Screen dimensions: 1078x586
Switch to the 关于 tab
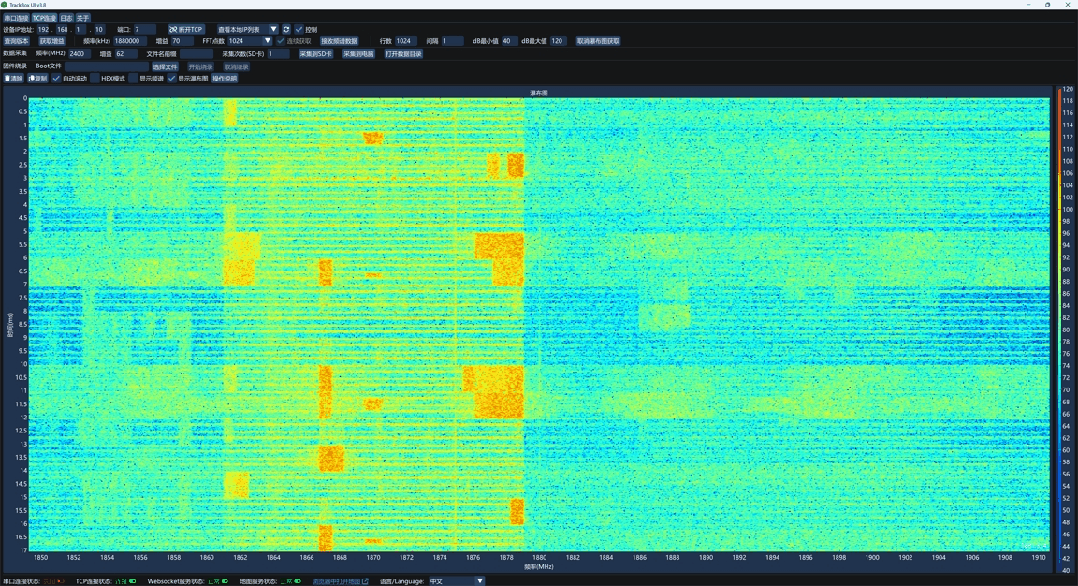click(82, 18)
